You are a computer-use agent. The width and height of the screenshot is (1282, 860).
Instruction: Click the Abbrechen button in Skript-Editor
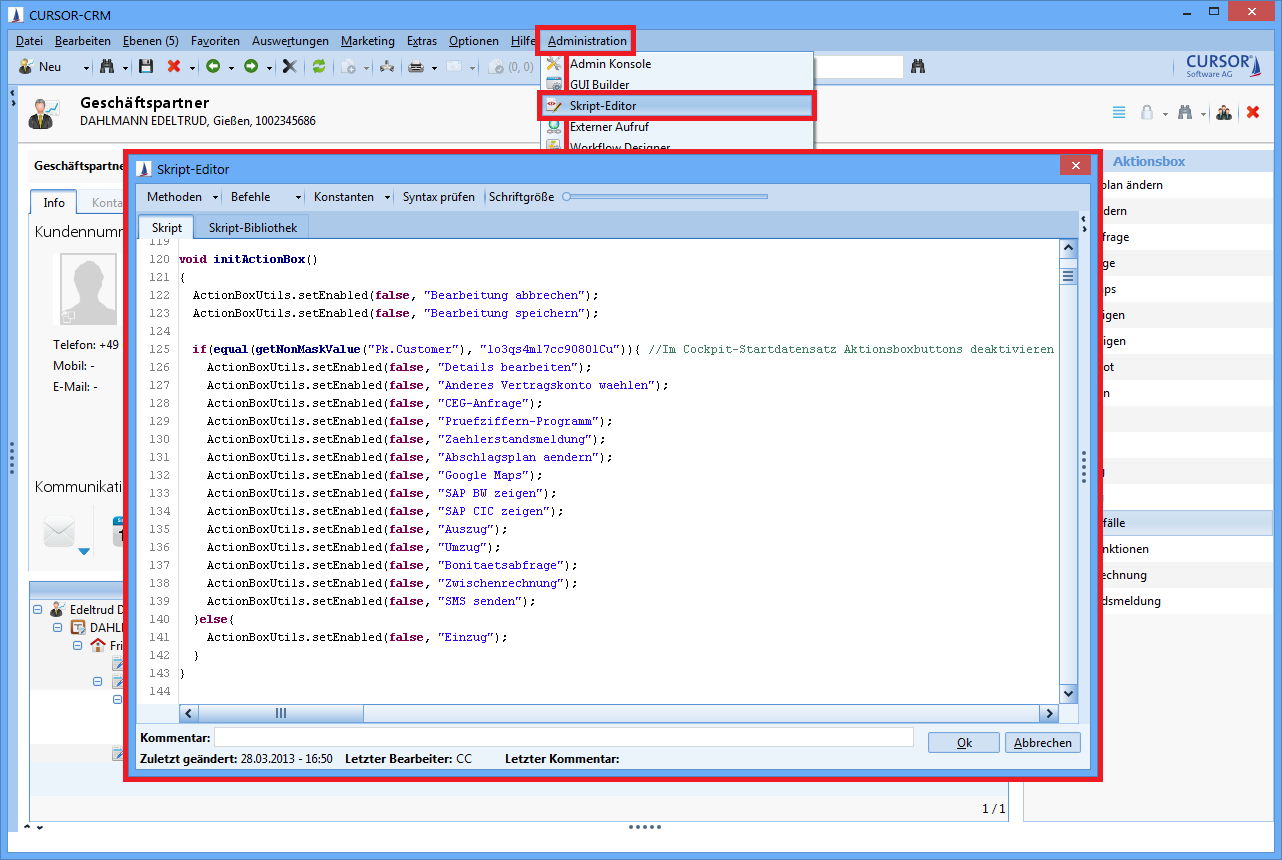pyautogui.click(x=1043, y=743)
